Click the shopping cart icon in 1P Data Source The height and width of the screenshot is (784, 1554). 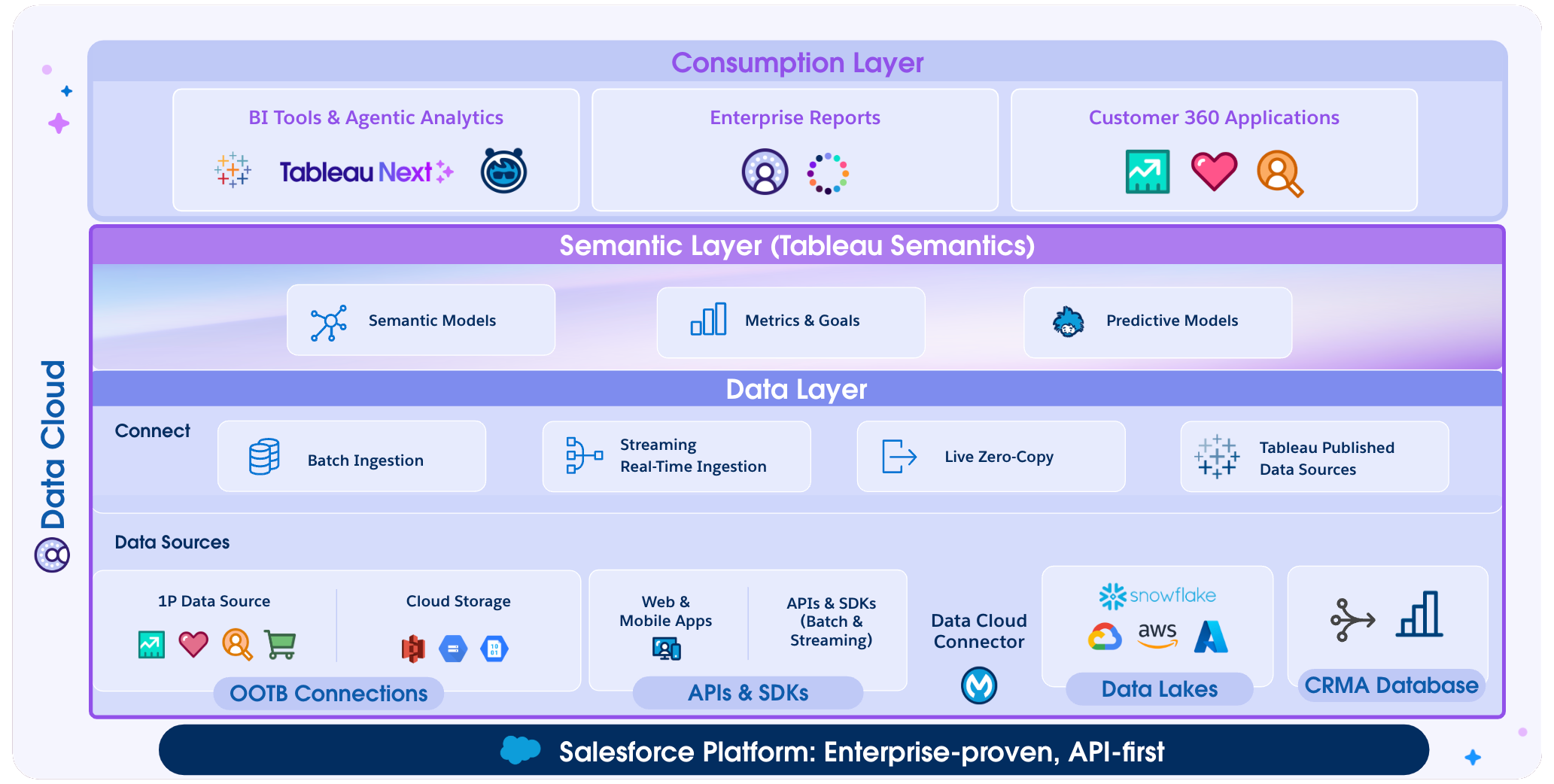[x=280, y=645]
